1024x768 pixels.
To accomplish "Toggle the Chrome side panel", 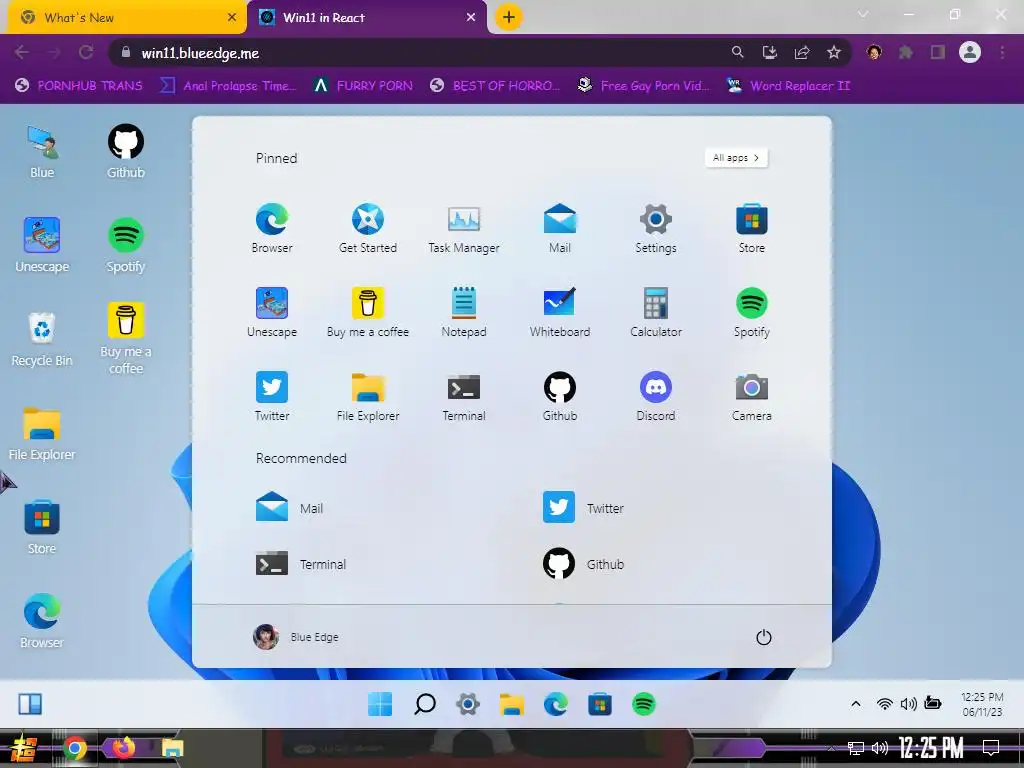I will click(x=938, y=52).
